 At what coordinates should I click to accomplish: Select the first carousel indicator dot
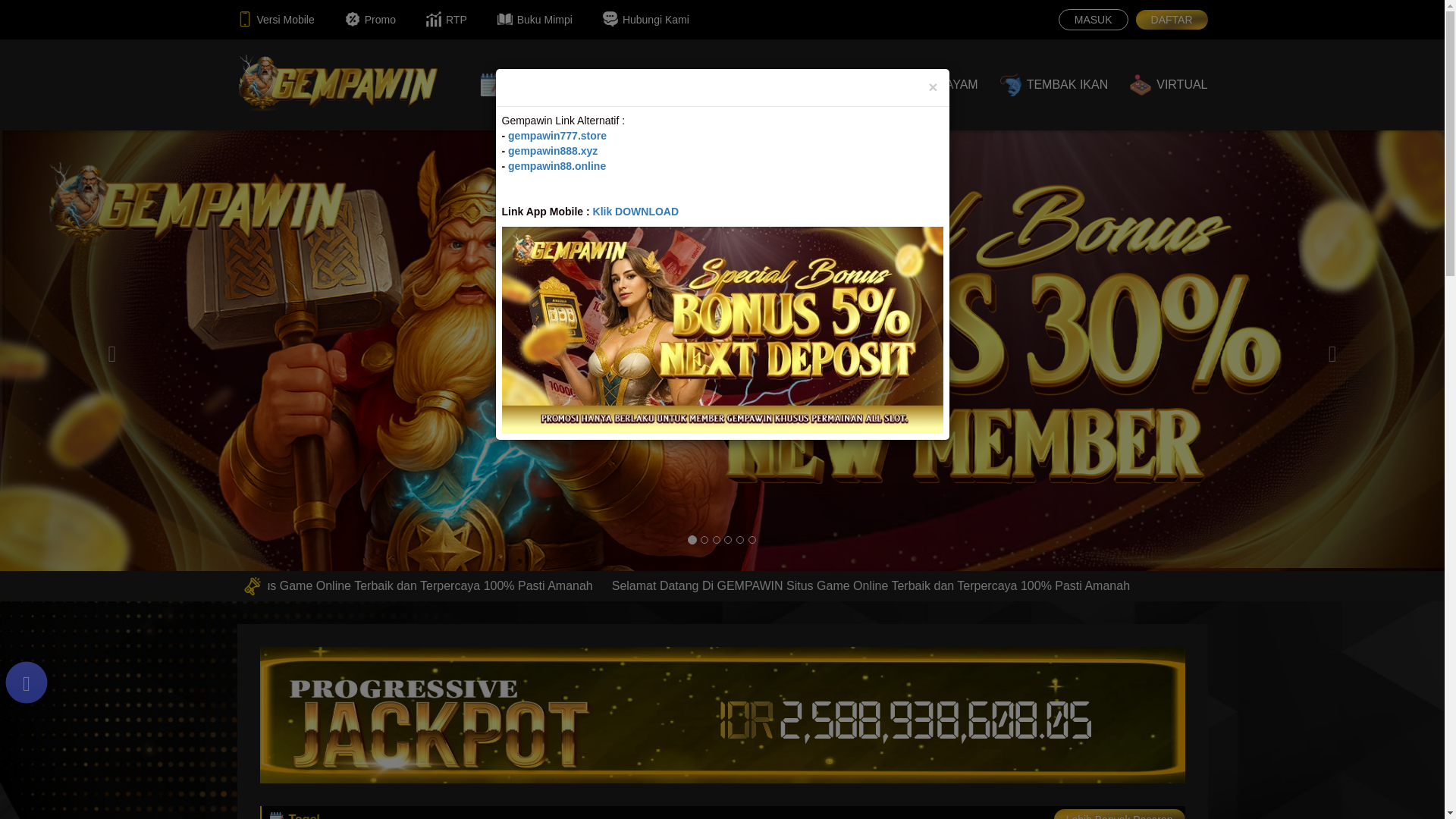pyautogui.click(x=692, y=540)
